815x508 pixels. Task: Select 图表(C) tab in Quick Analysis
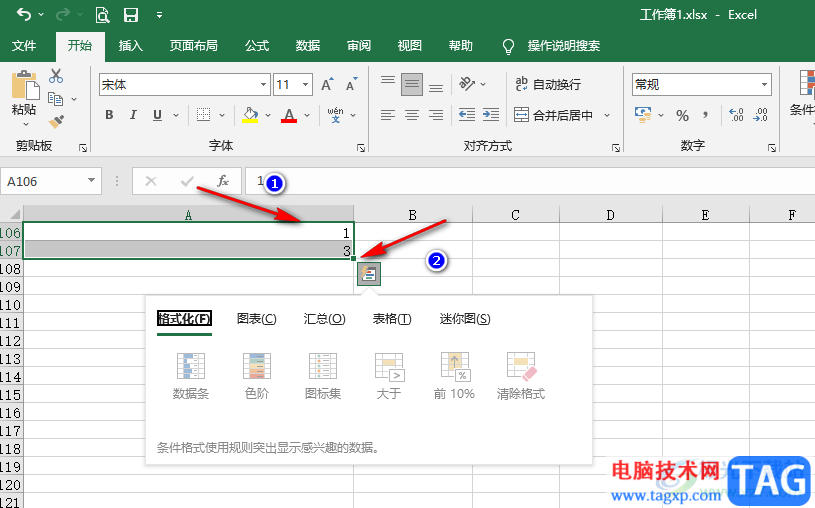257,319
